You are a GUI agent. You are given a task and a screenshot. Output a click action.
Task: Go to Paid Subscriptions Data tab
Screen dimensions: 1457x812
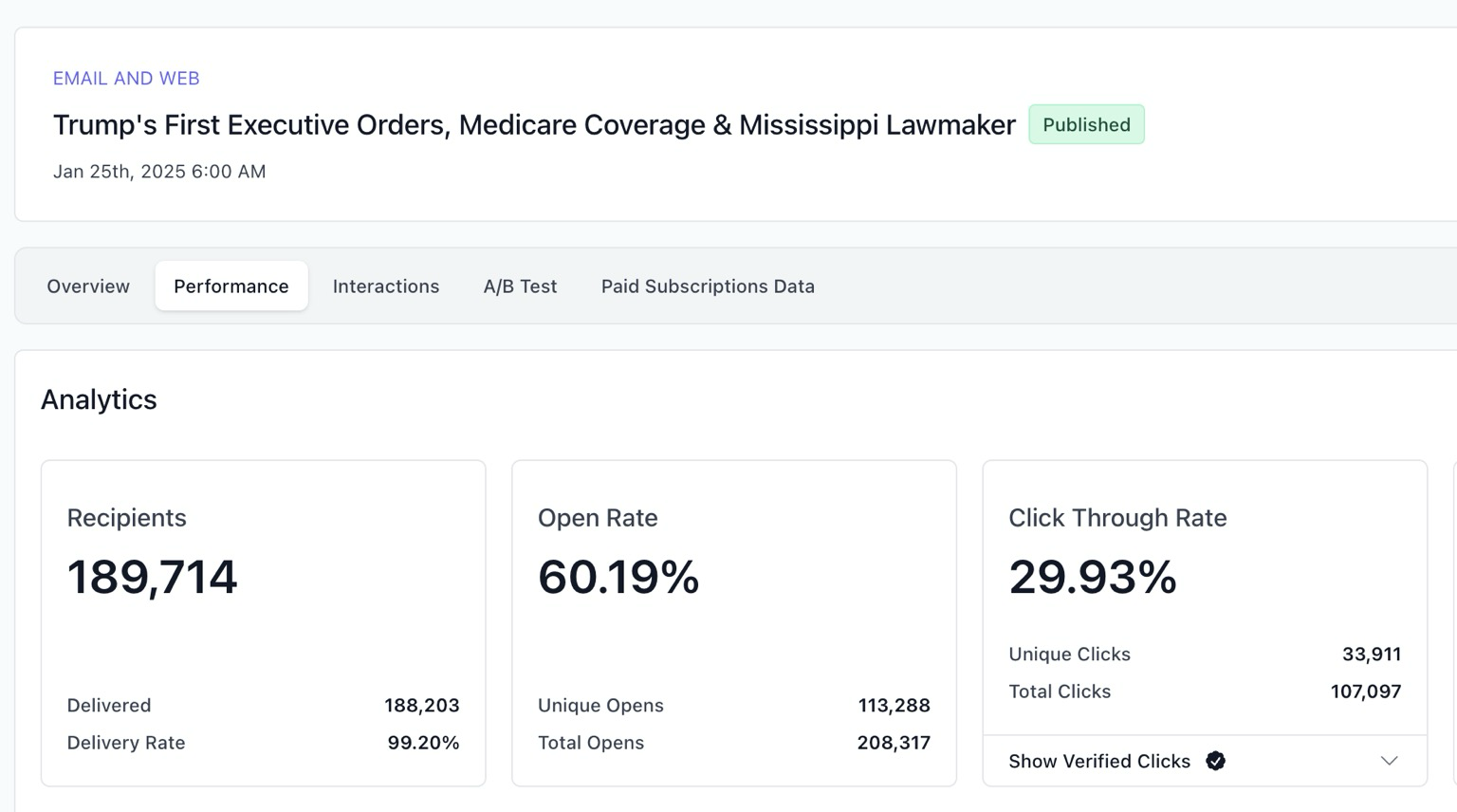[708, 286]
